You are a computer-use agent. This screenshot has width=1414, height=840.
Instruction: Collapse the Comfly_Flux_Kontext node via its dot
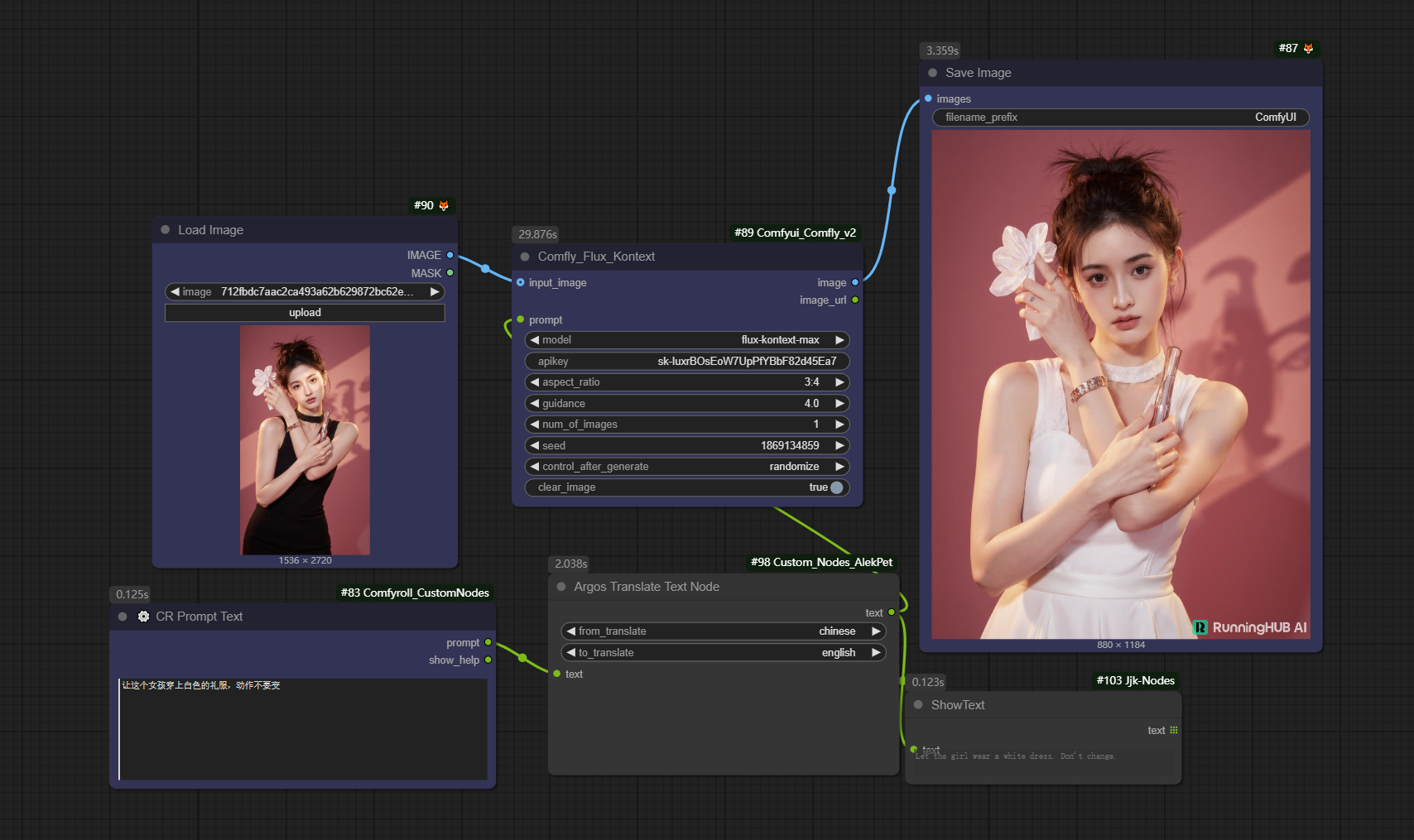525,257
